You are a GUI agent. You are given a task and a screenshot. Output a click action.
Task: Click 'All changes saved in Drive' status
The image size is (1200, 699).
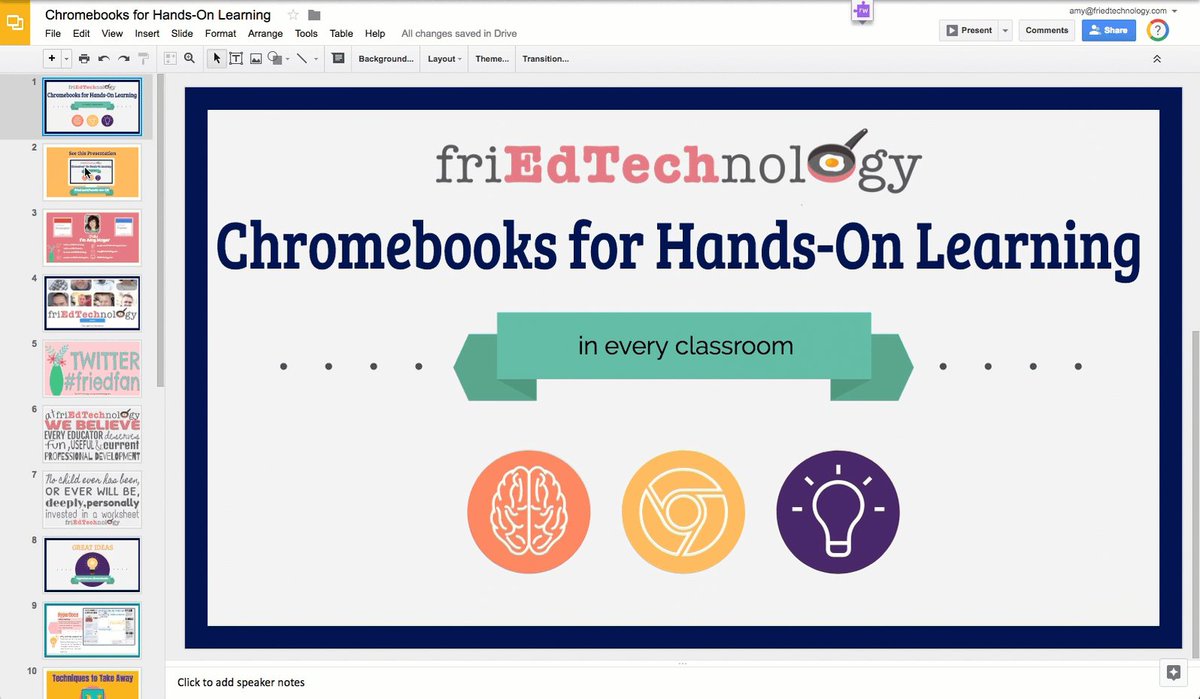(459, 33)
